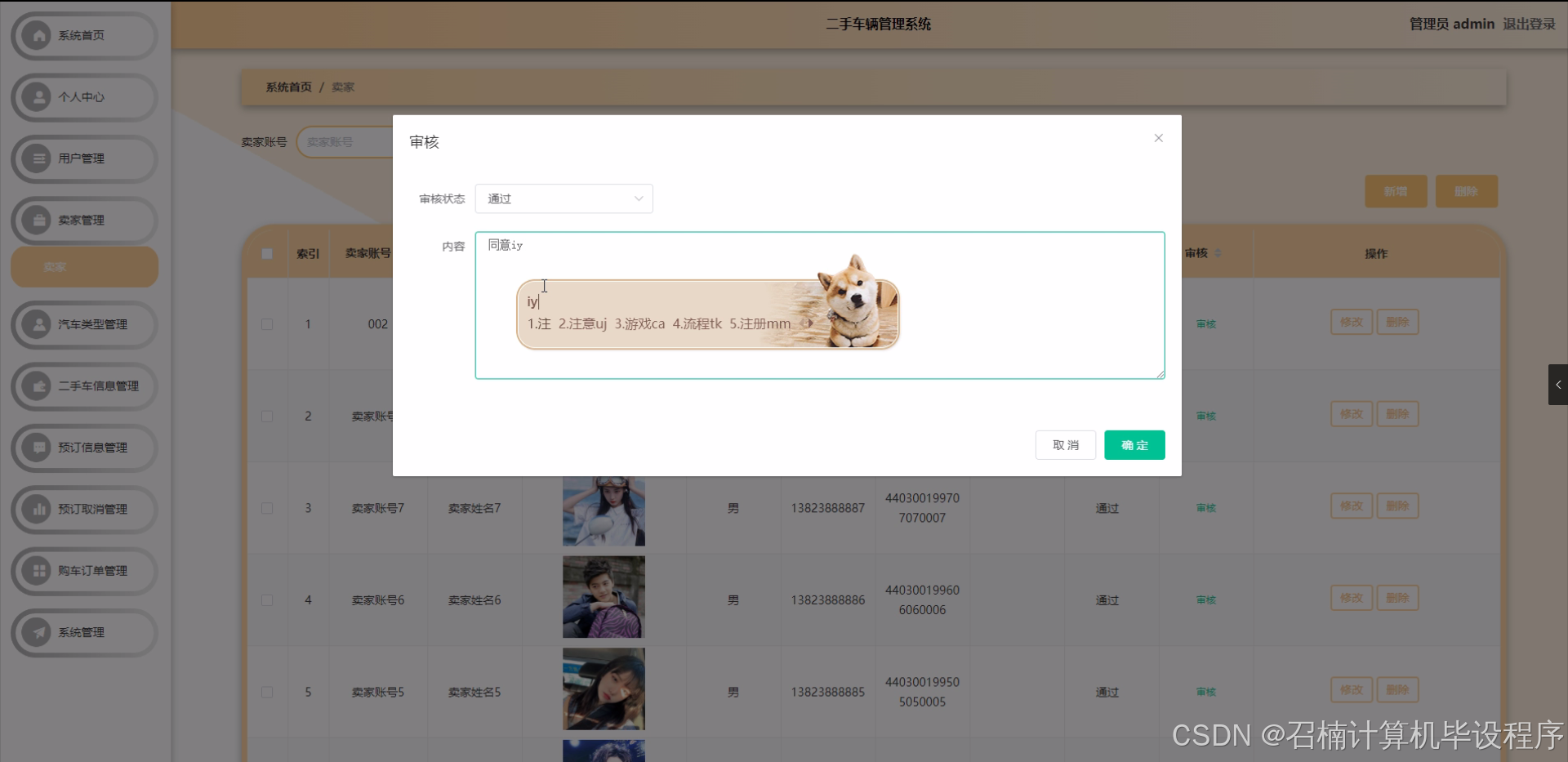Select 个人中心 in the sidebar

[x=82, y=97]
